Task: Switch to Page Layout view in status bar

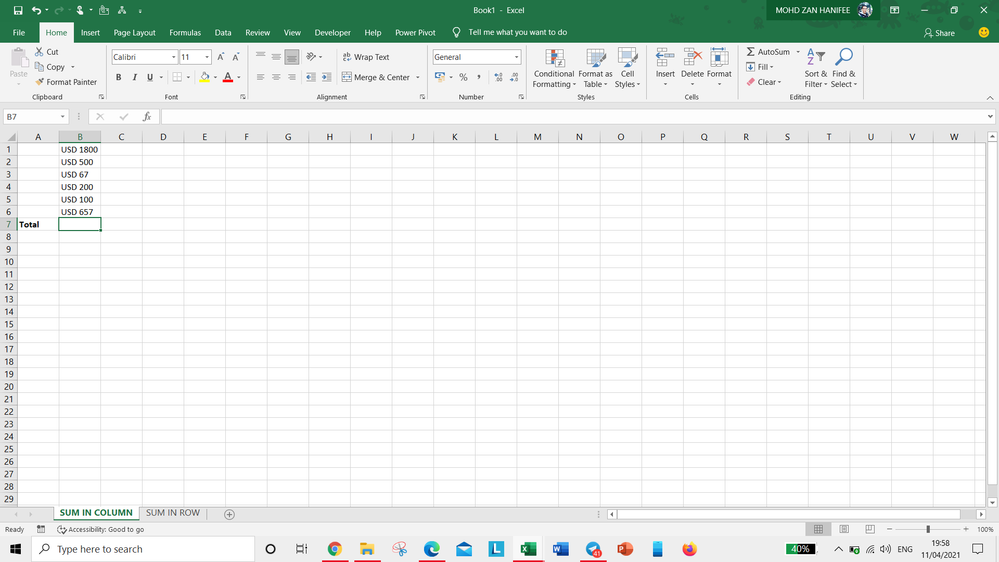Action: tap(844, 530)
